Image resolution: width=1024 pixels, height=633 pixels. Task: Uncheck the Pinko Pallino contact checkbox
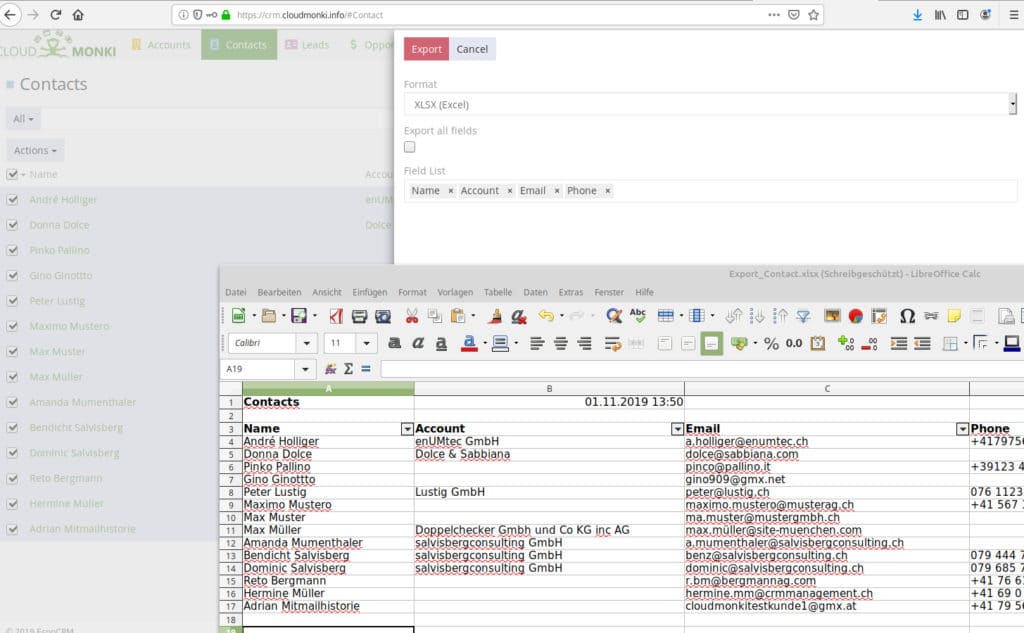coord(12,250)
